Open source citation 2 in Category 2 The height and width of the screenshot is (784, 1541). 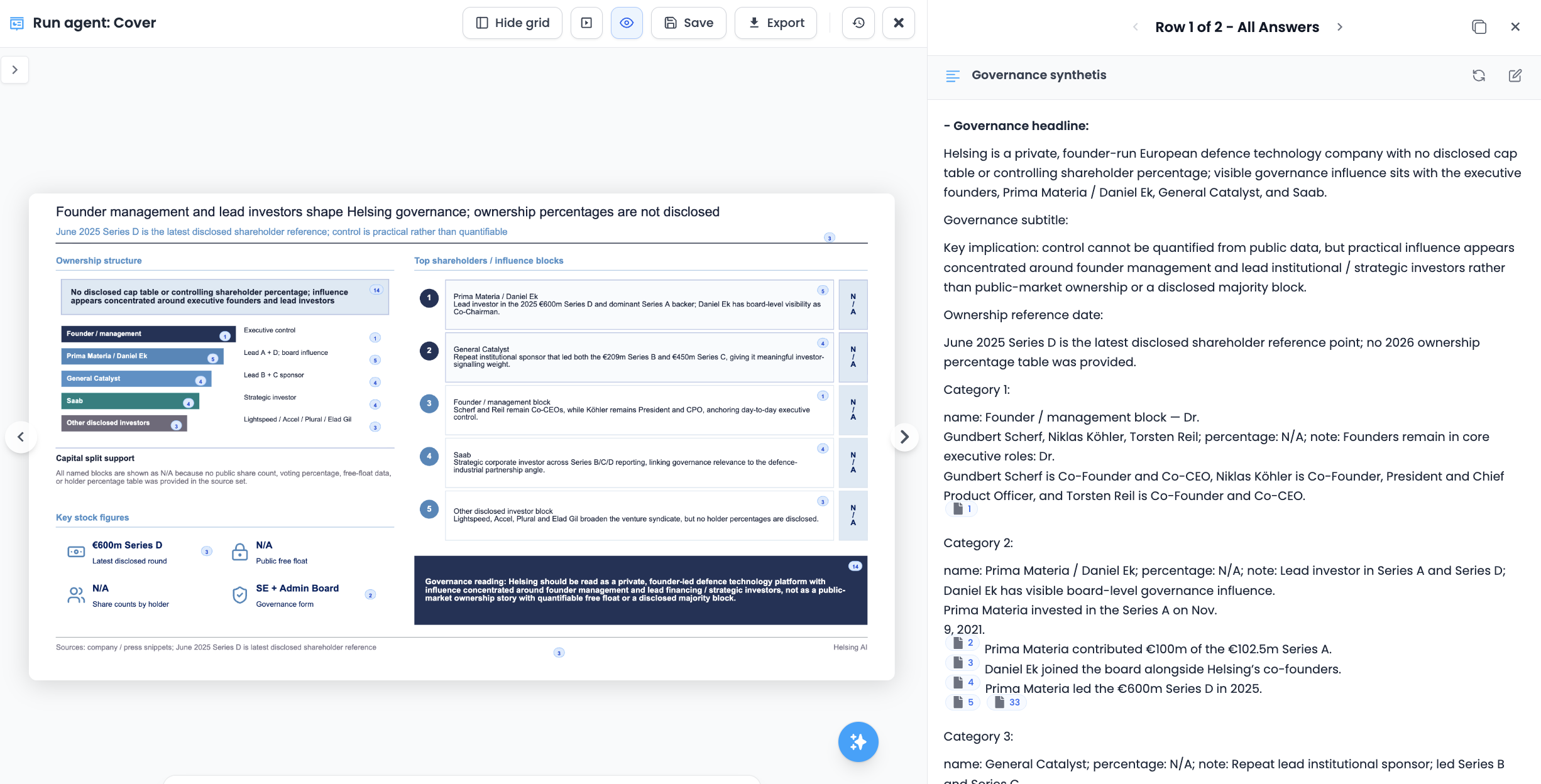[x=962, y=643]
